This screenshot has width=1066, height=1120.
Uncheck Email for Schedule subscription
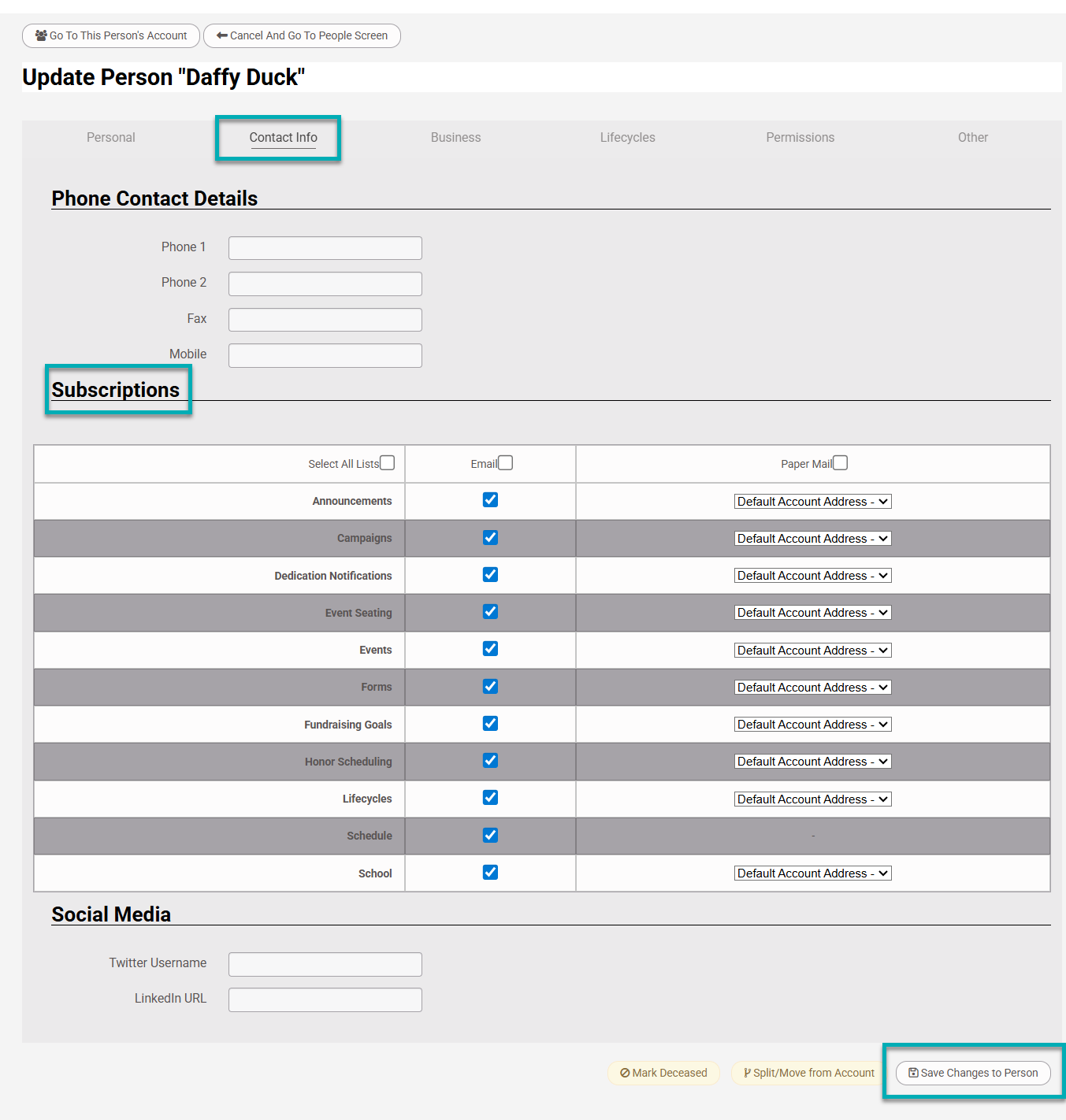490,835
